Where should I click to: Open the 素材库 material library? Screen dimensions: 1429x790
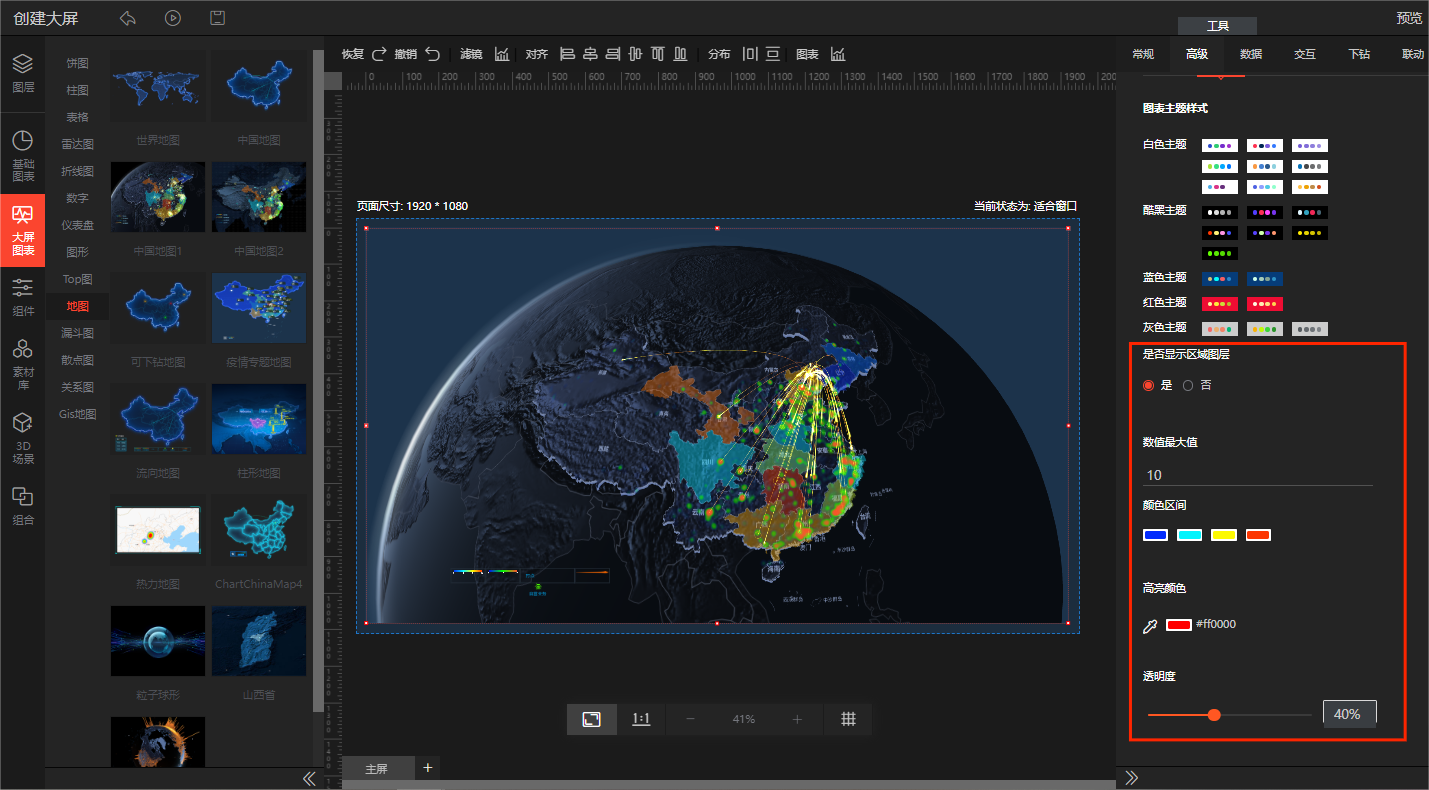(22, 363)
